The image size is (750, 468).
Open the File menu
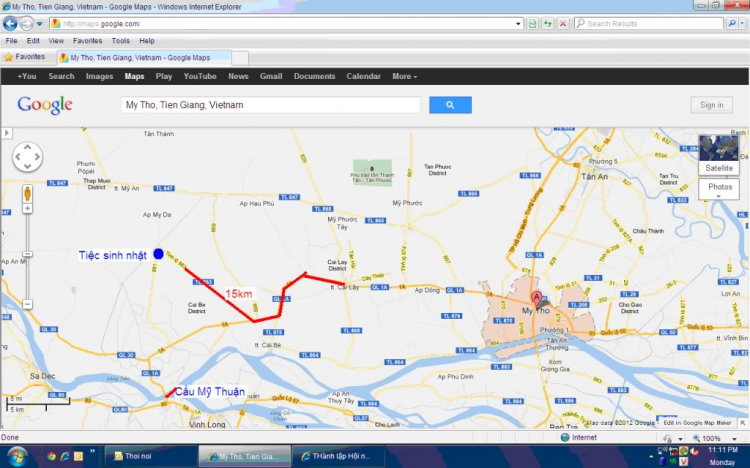click(x=11, y=41)
